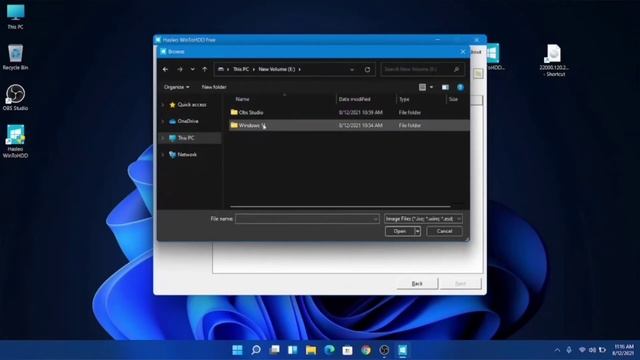Viewport: 640px width, 360px height.
Task: Open taskbar Search
Action: [x=256, y=350]
